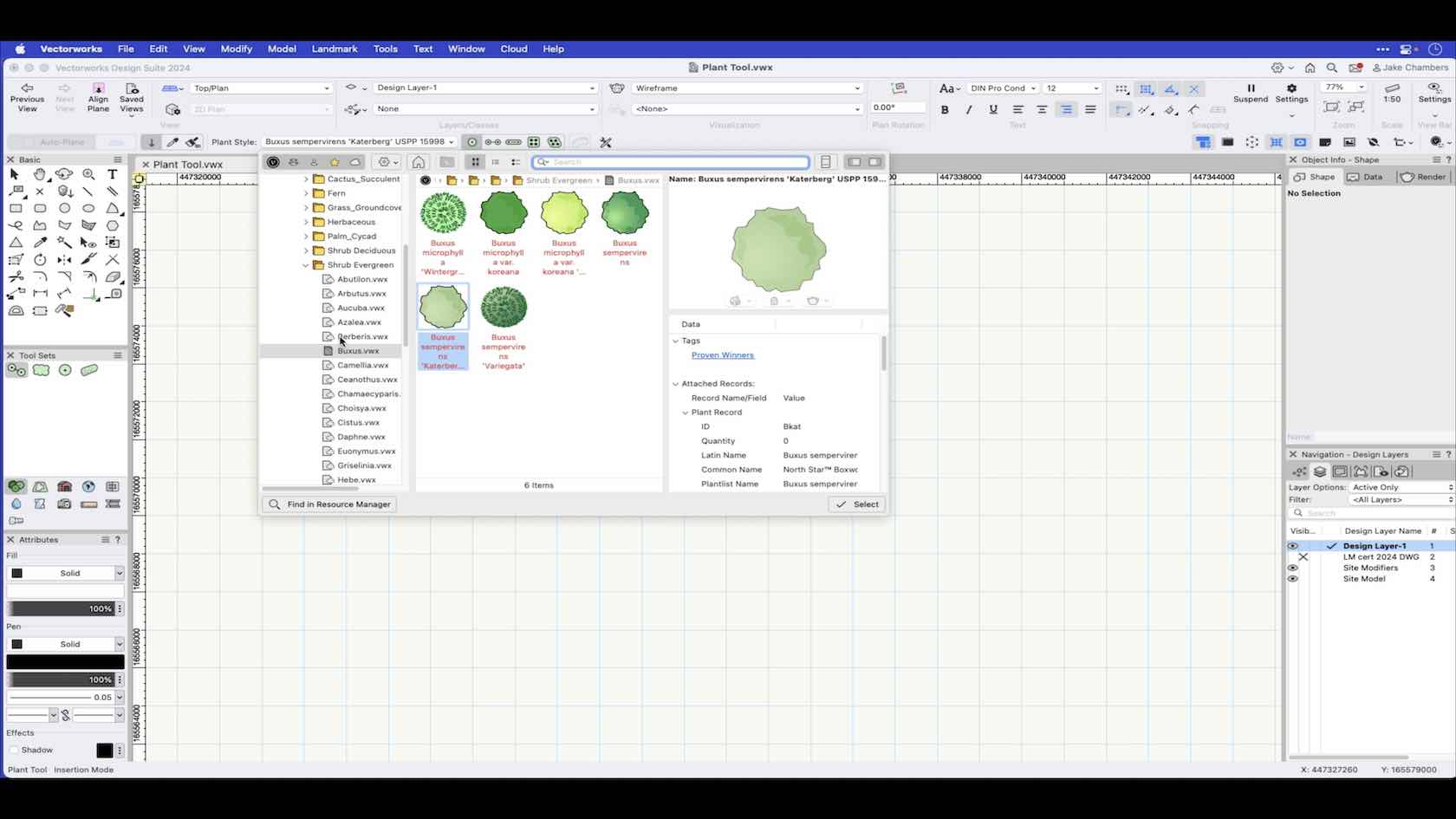Open the Landmark menu
Viewport: 1456px width, 819px height.
coord(334,49)
